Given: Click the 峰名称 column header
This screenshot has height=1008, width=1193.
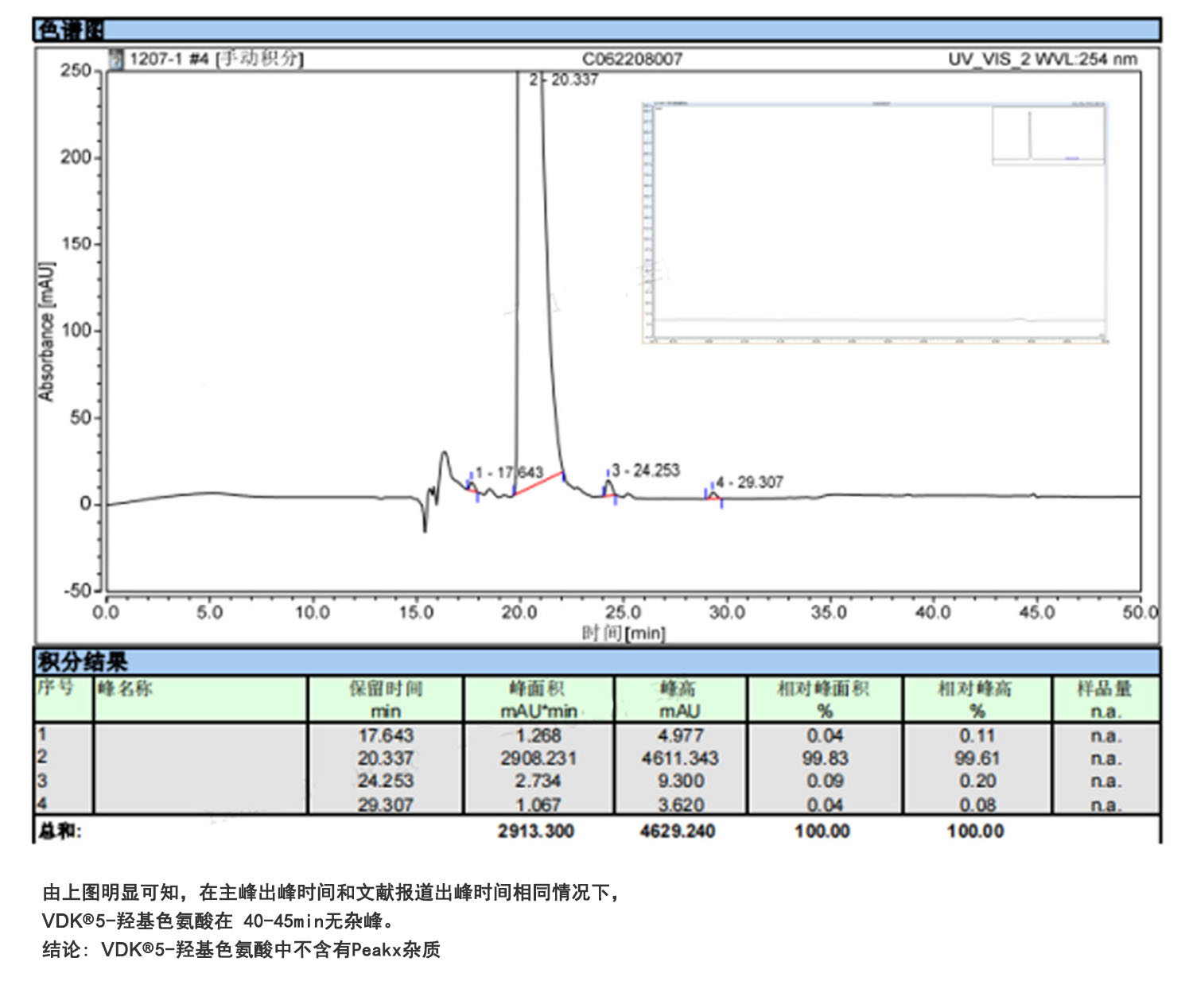Looking at the screenshot, I should coord(125,688).
